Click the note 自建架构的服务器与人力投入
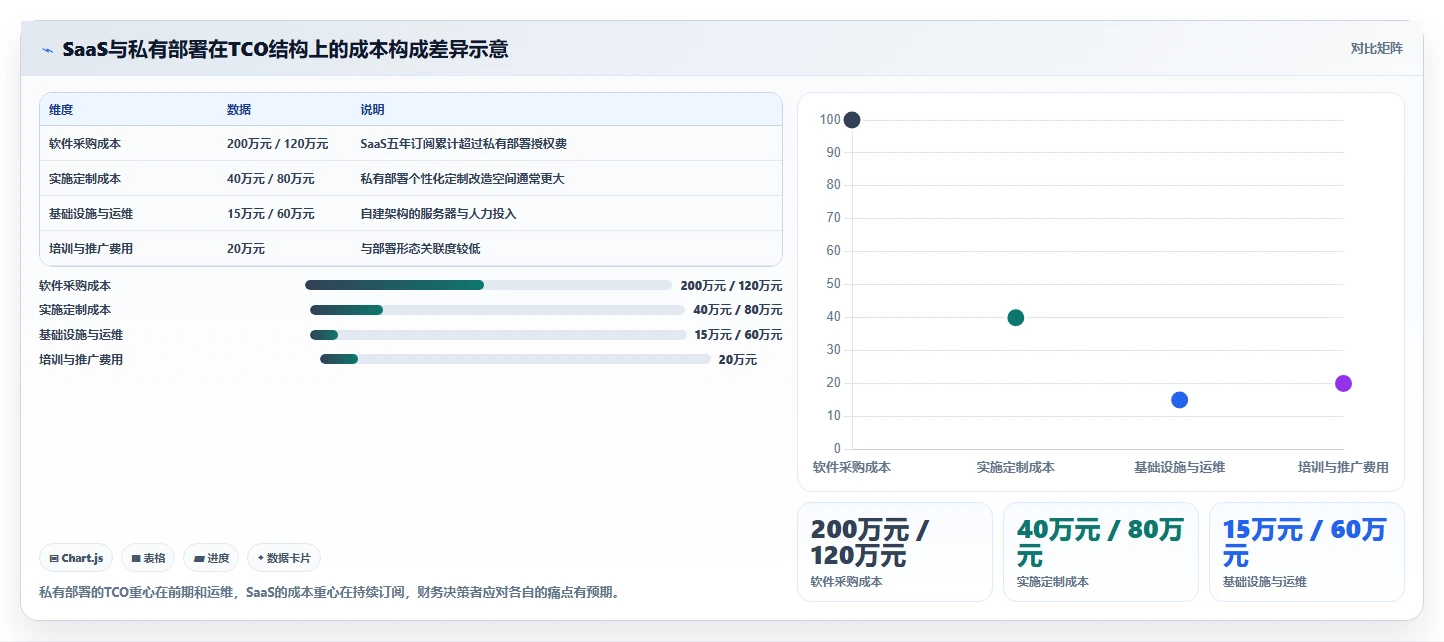The width and height of the screenshot is (1444, 642). click(438, 214)
